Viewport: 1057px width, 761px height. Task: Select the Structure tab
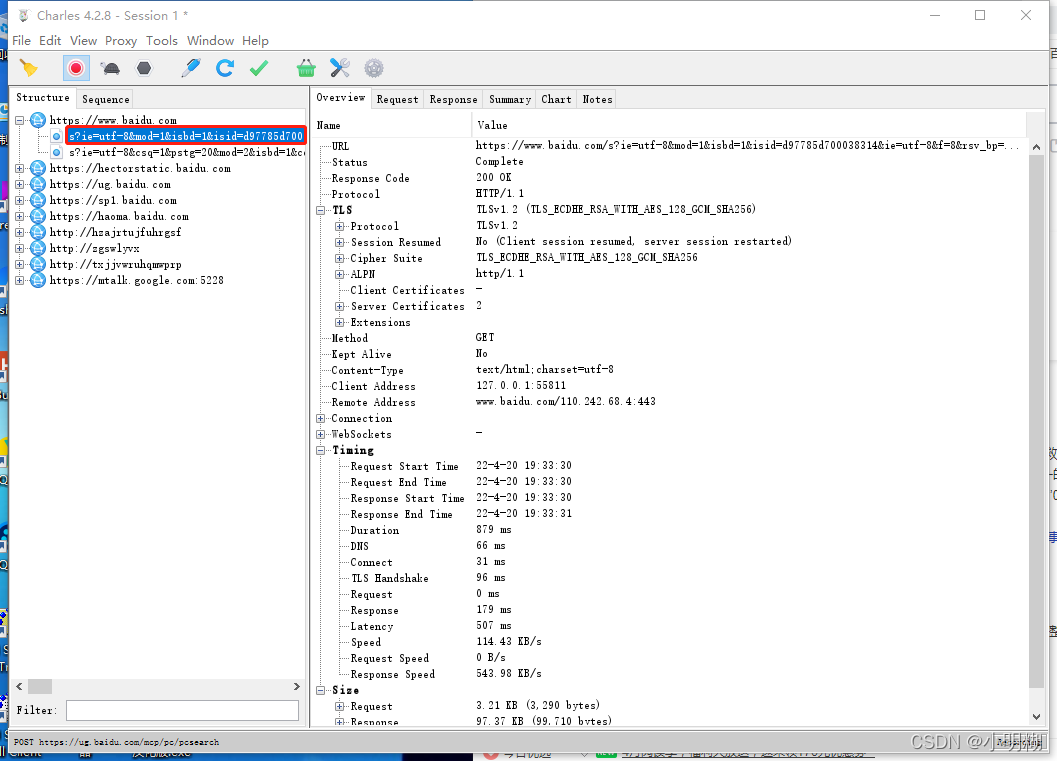[x=42, y=98]
